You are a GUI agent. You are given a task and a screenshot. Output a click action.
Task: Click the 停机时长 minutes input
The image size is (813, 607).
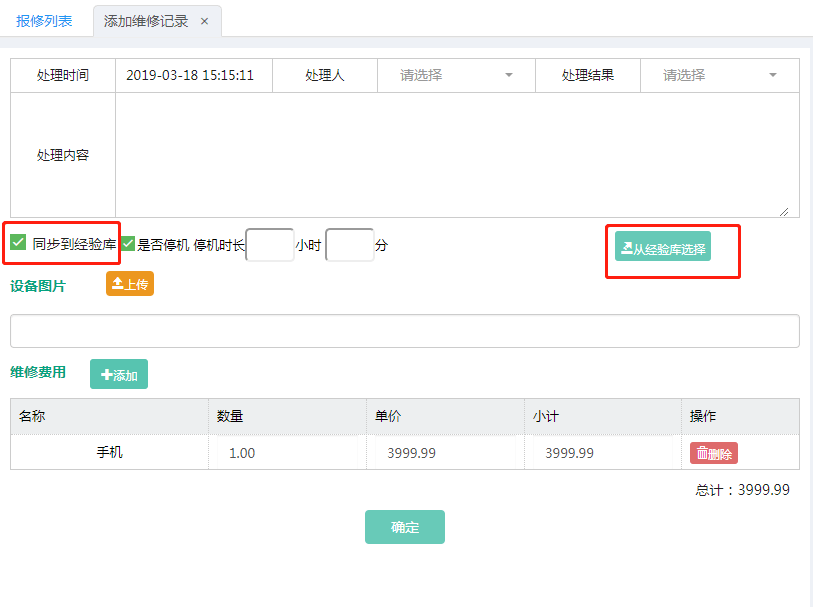(349, 245)
